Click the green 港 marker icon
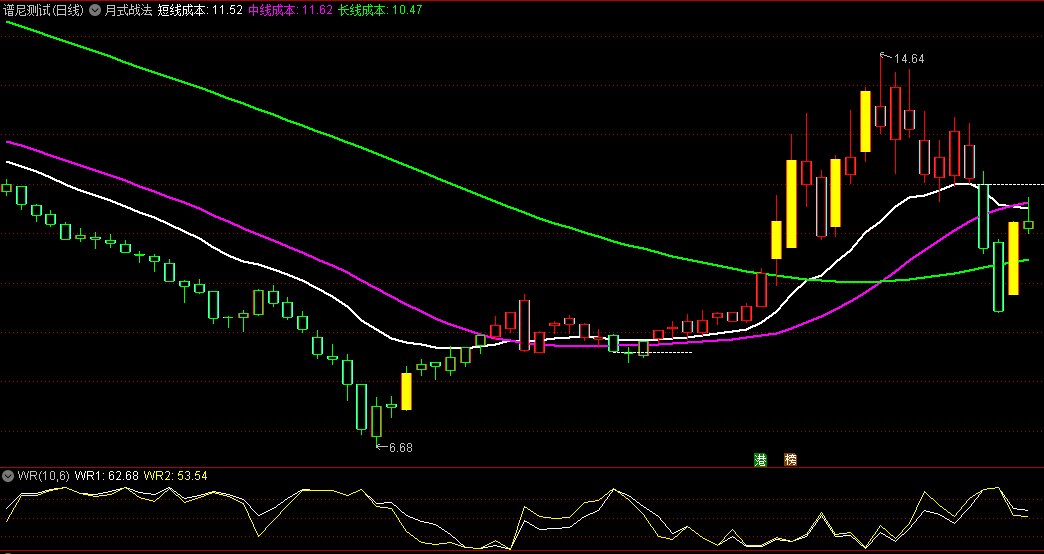 760,459
